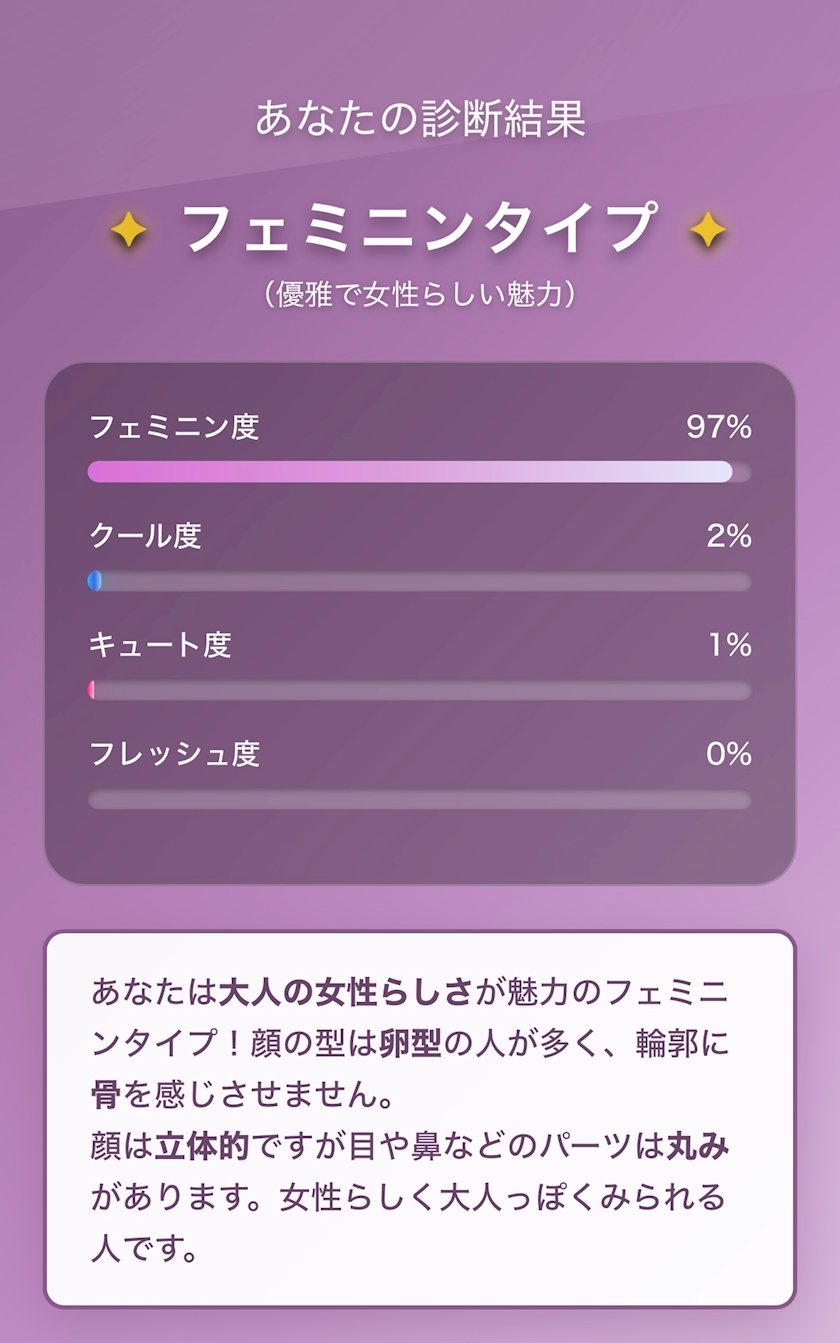Click the フェミニン度 pink progress bar
Image resolution: width=840 pixels, height=1343 pixels.
click(x=410, y=472)
